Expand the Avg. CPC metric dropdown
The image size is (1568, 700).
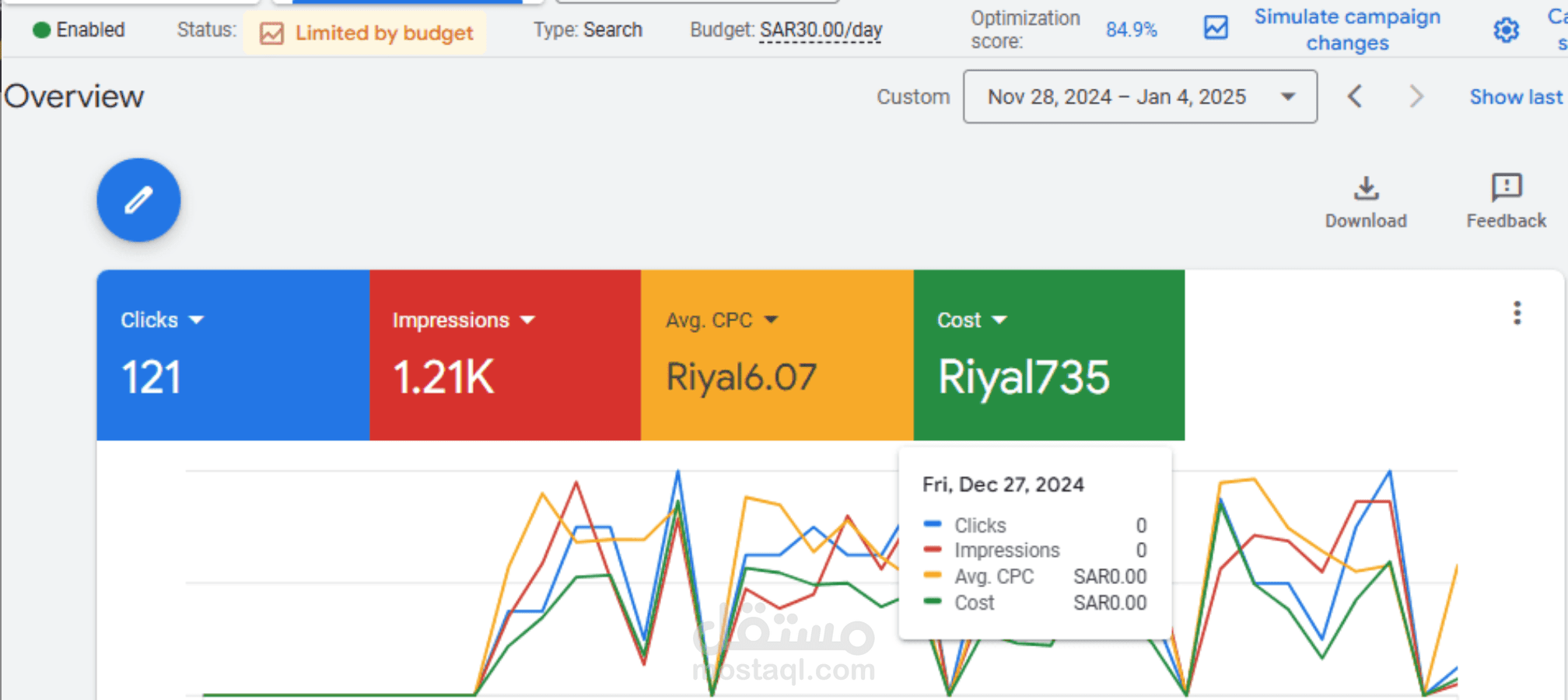point(771,320)
